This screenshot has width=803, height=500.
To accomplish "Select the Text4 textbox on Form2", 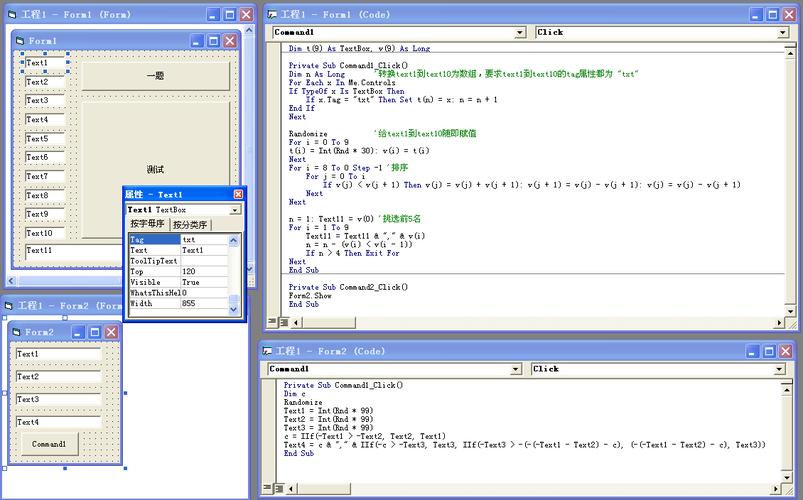I will (x=58, y=422).
